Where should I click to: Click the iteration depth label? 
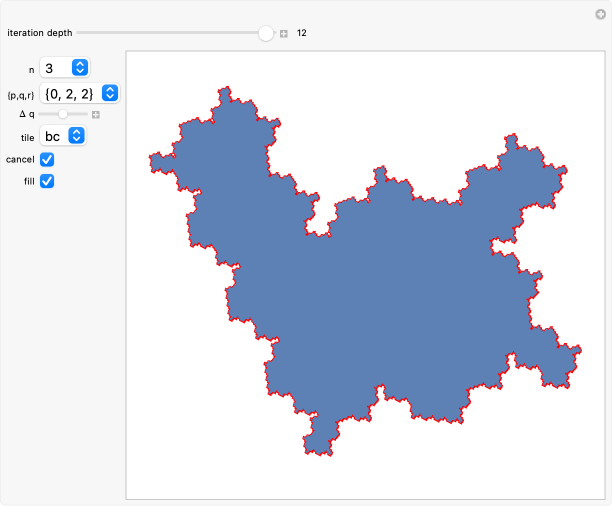[38, 33]
